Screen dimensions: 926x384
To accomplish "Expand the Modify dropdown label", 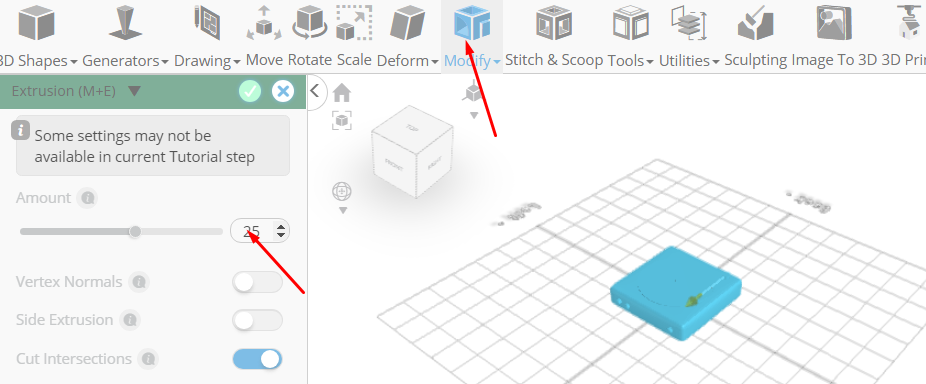I will coord(472,60).
